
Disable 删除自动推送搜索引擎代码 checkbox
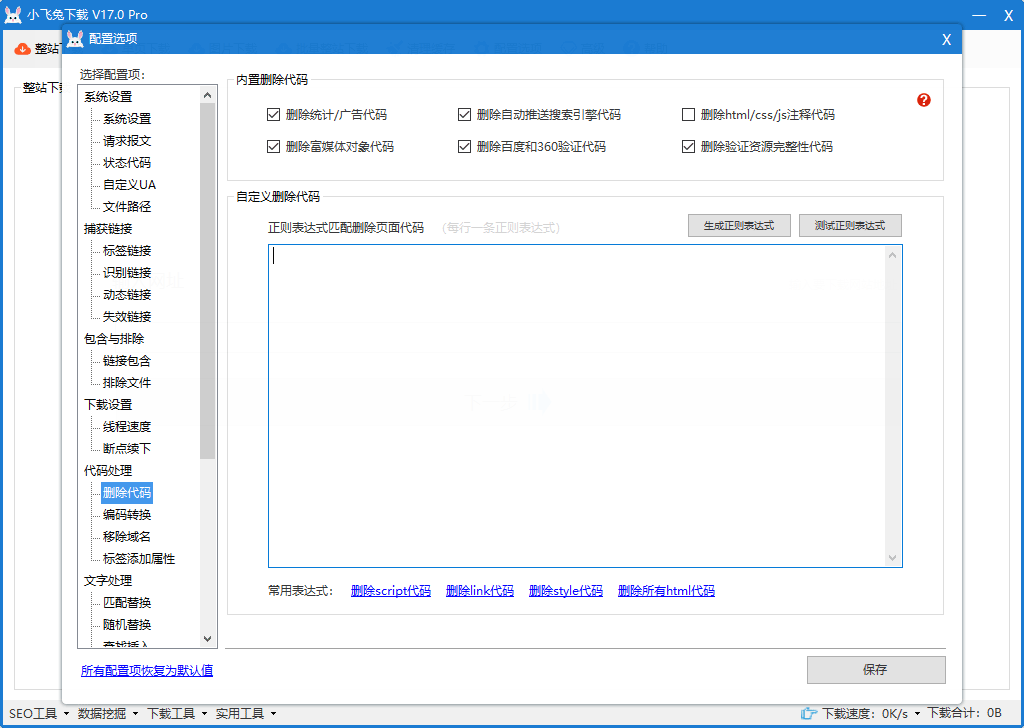465,115
